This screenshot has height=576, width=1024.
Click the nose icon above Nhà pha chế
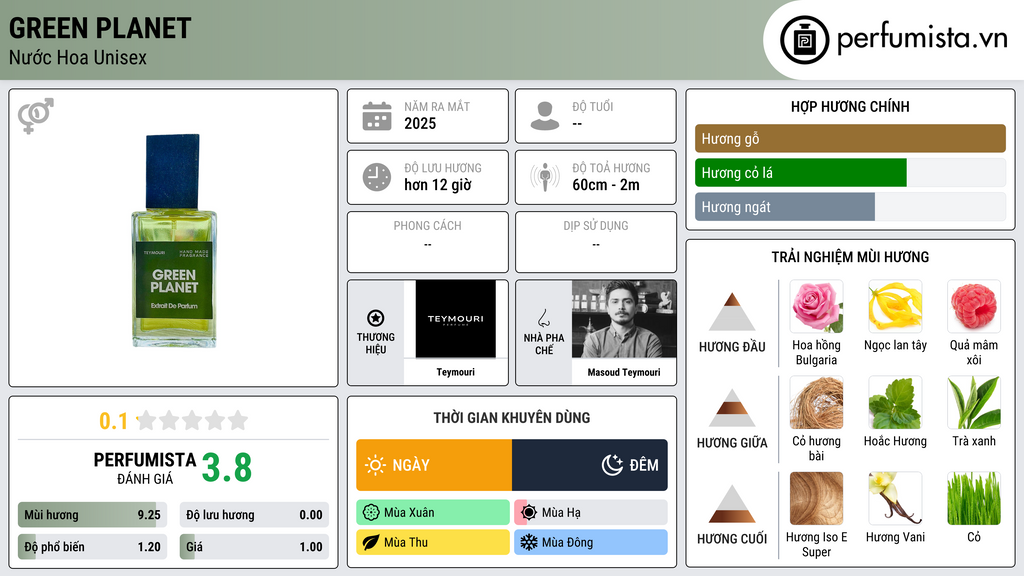(544, 318)
